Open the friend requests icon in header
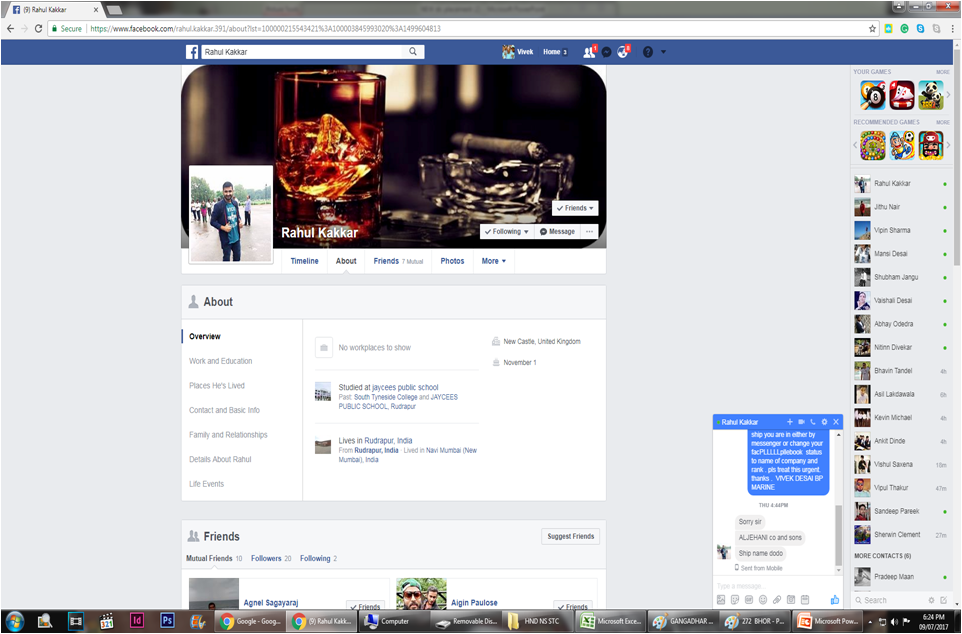The width and height of the screenshot is (962, 634). pos(589,51)
